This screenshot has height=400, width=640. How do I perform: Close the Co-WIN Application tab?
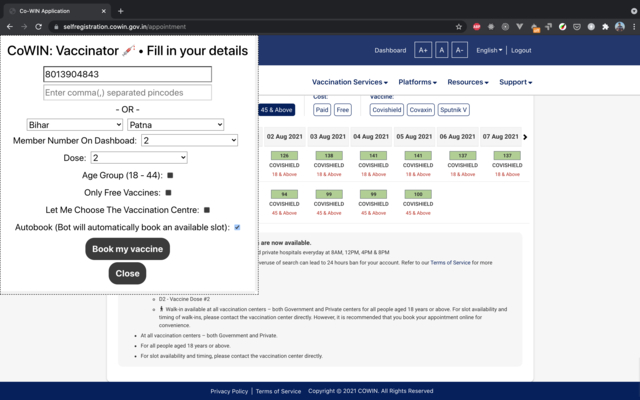104,11
